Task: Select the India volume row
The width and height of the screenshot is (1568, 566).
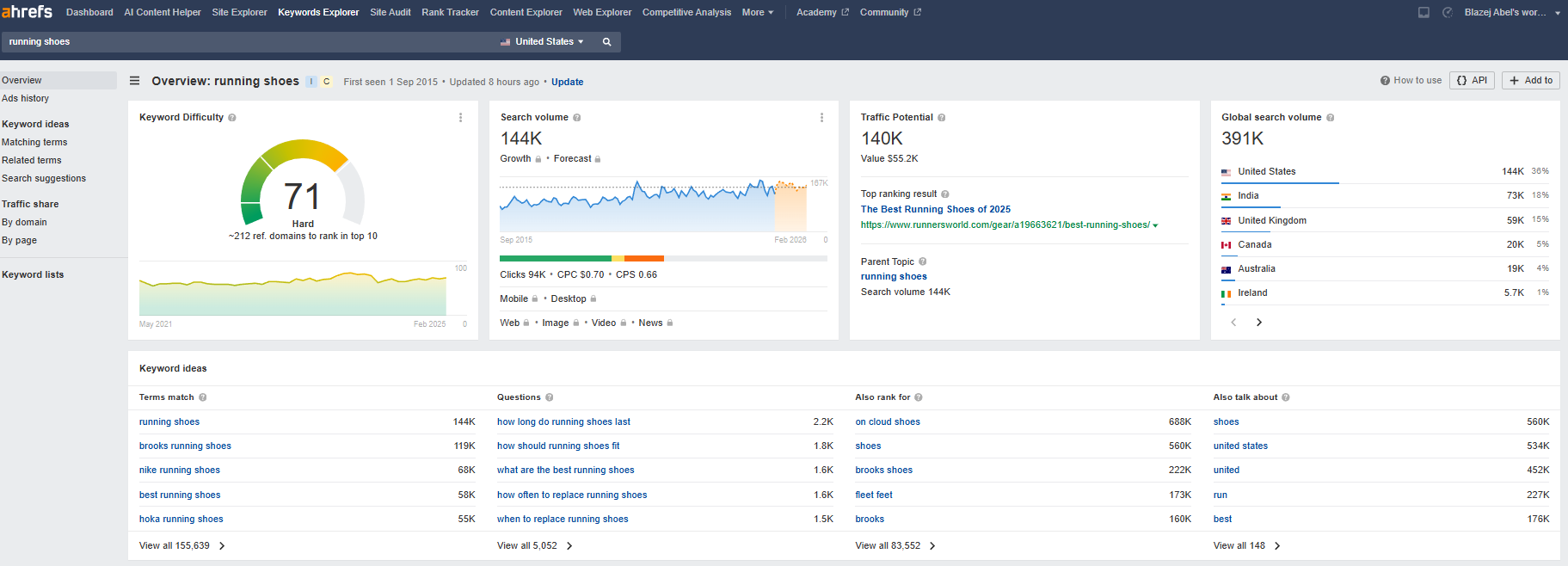Action: click(1385, 196)
